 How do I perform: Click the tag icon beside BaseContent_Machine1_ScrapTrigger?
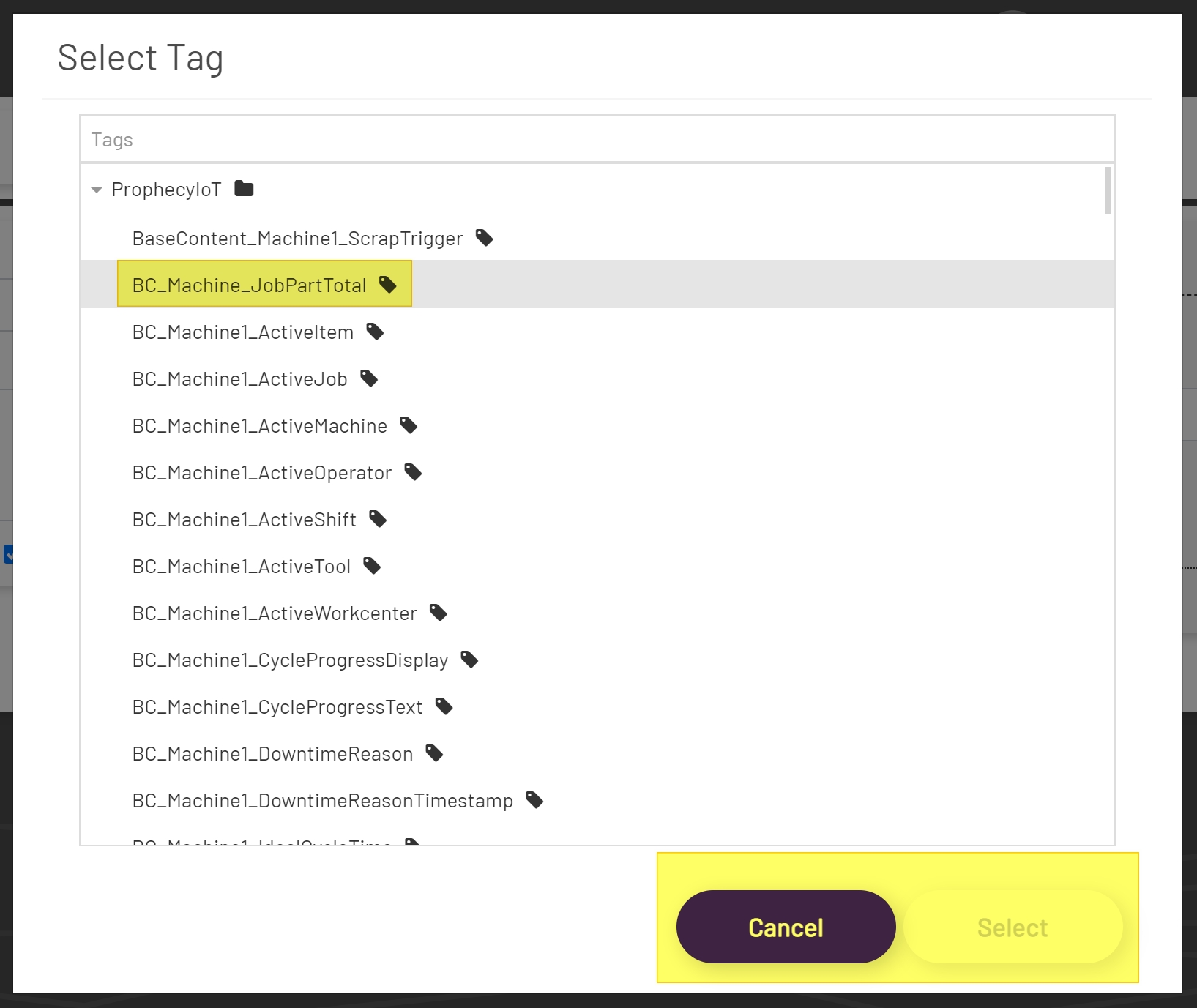[484, 238]
